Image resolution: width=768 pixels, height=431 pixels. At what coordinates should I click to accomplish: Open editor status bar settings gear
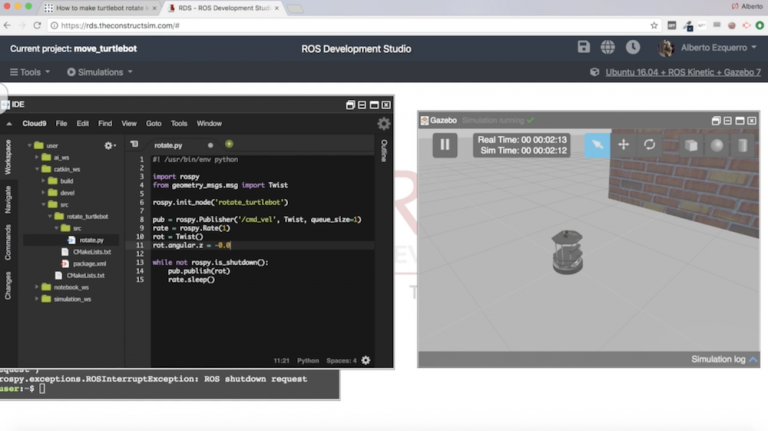366,360
